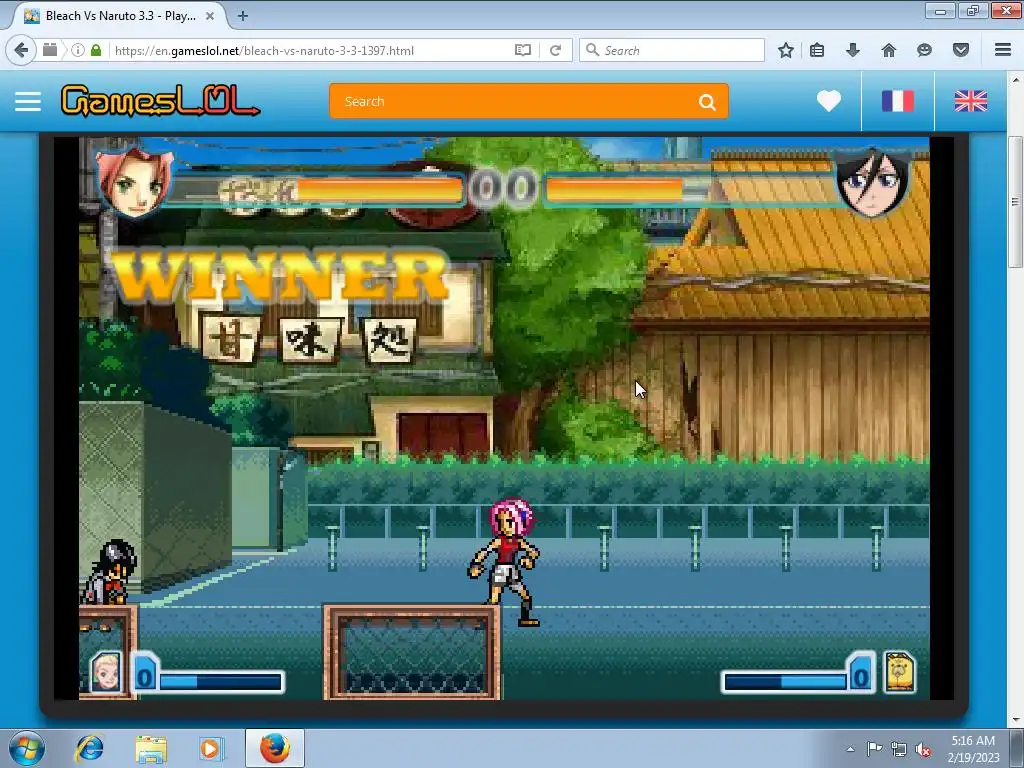This screenshot has width=1024, height=768.
Task: Bookmark this page with the star icon
Action: point(786,50)
